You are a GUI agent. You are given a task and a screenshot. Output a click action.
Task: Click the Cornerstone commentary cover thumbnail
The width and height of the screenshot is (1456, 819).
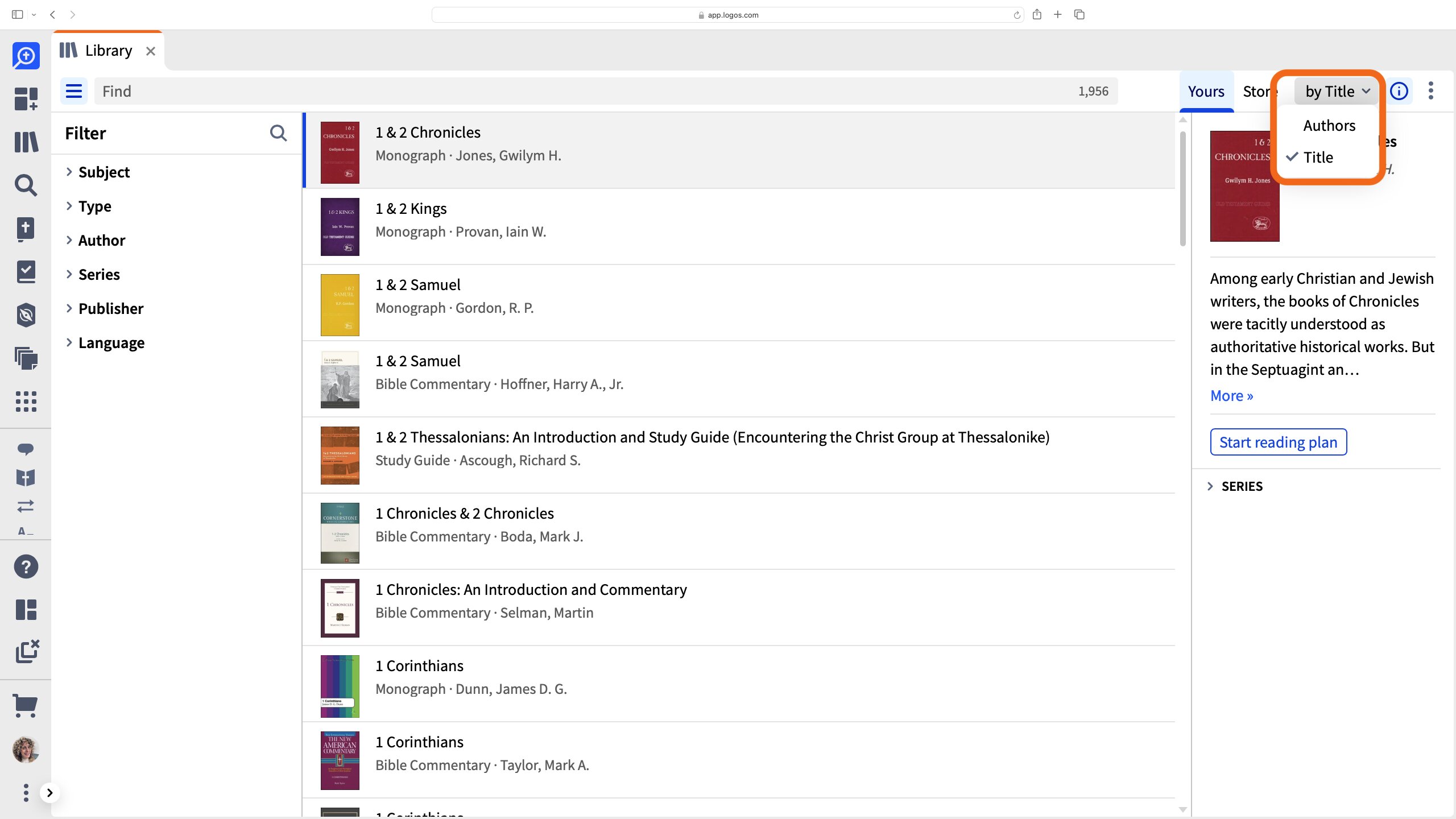coord(340,533)
